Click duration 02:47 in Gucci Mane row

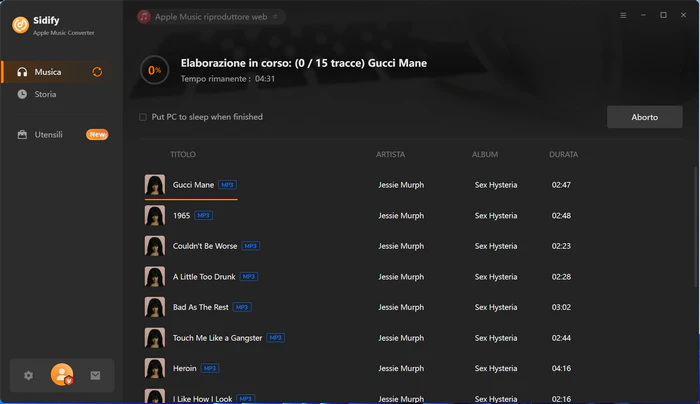[x=561, y=185]
